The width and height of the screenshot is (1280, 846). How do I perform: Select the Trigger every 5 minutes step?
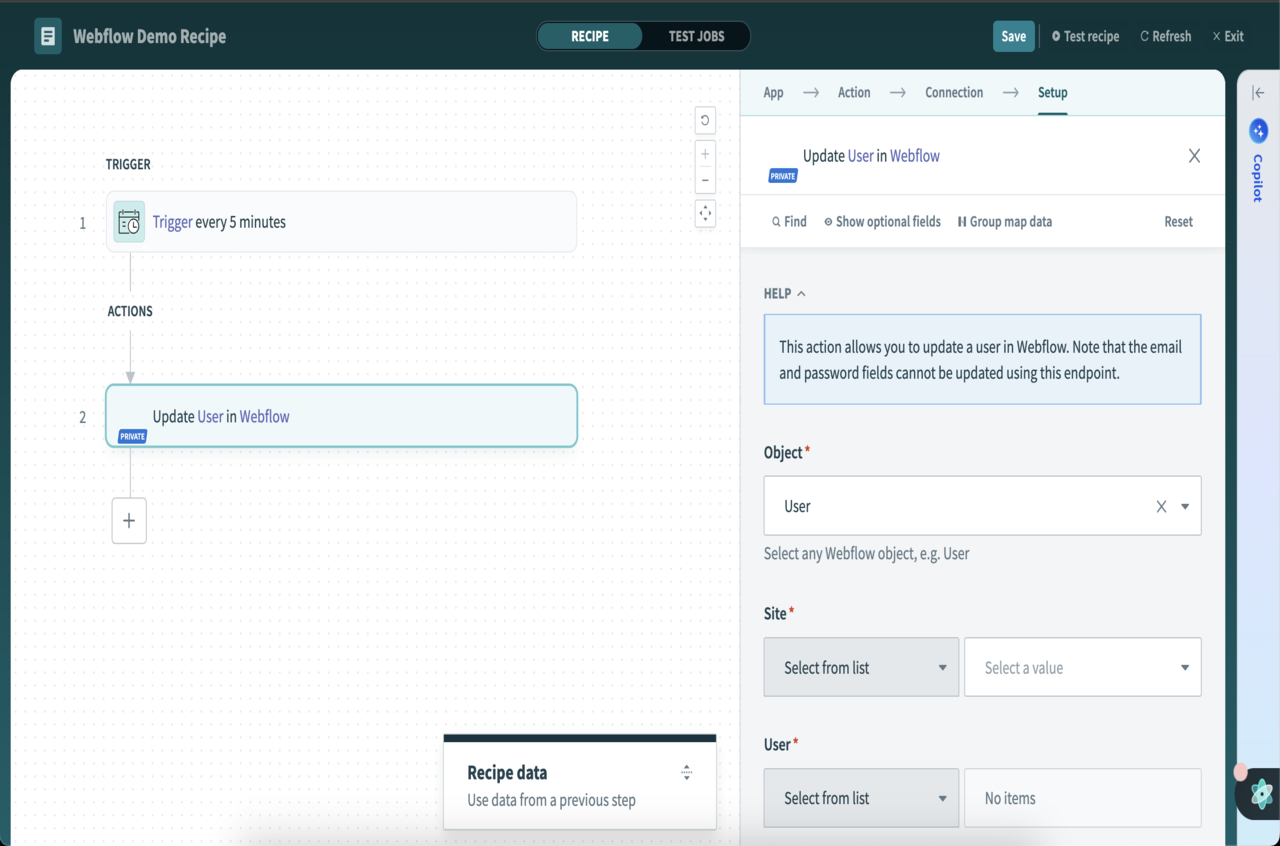coord(341,222)
